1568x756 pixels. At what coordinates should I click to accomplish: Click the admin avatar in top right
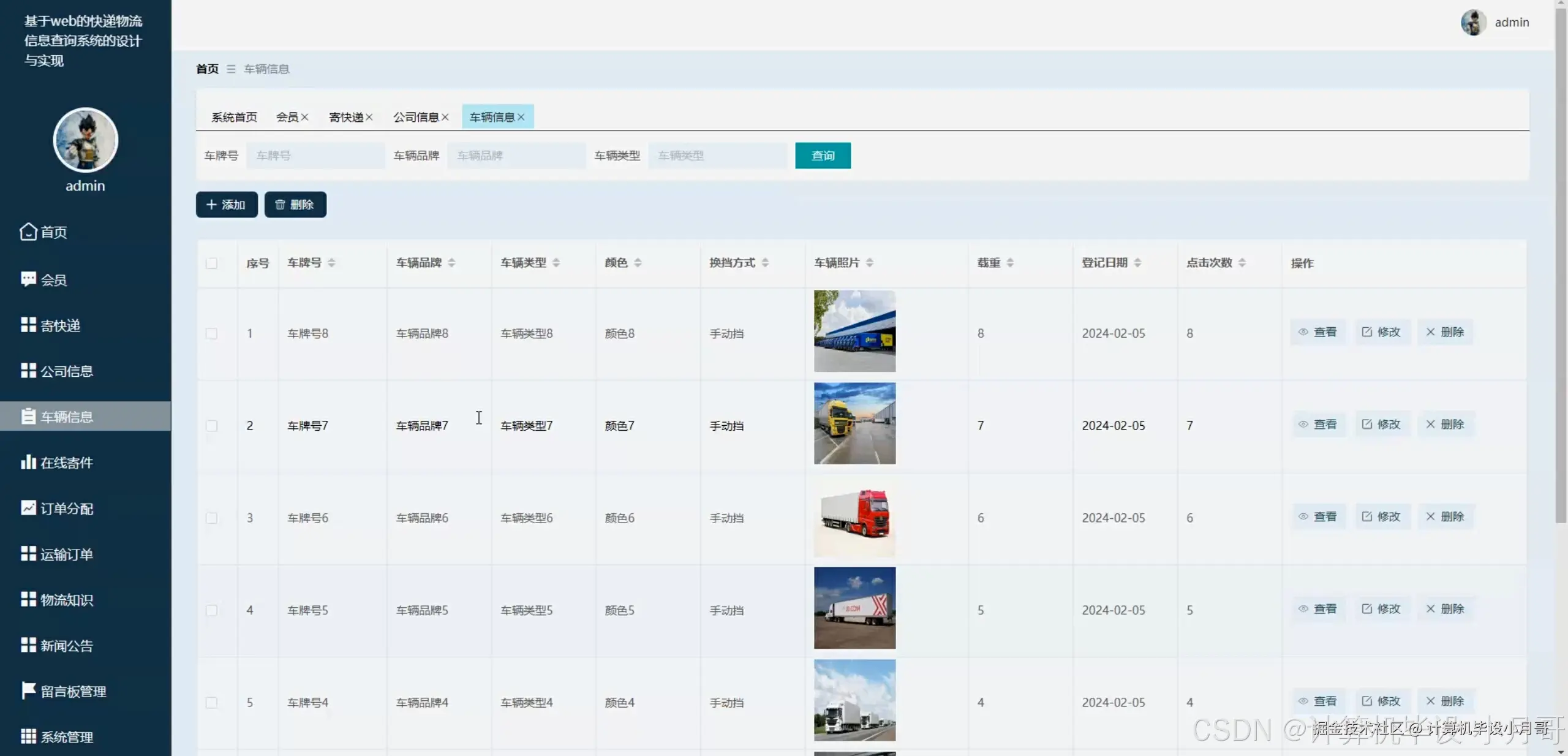[x=1473, y=23]
